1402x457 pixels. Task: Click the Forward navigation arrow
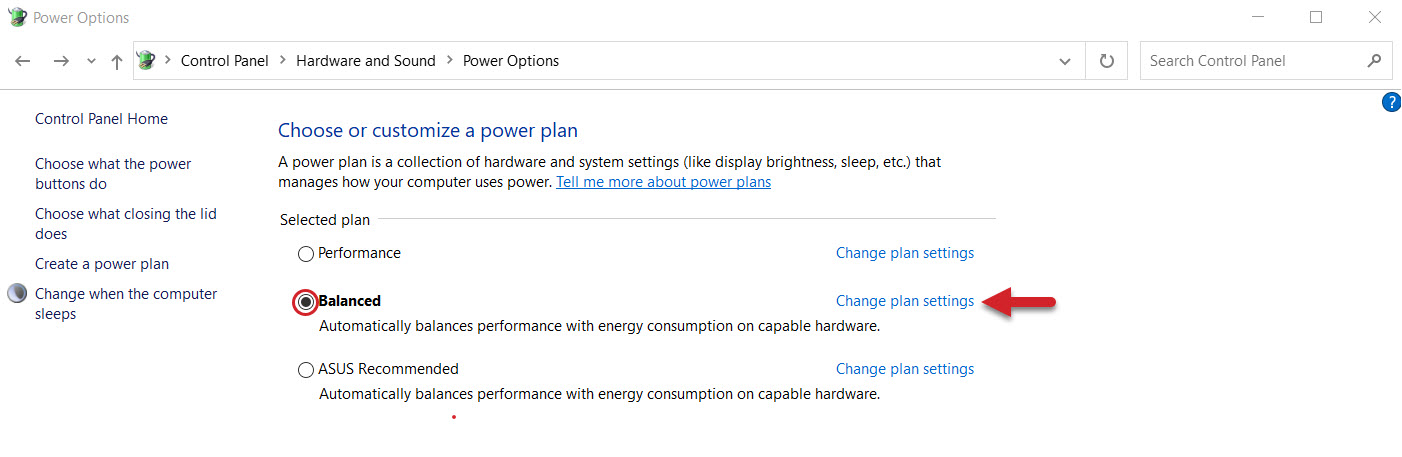[x=61, y=61]
